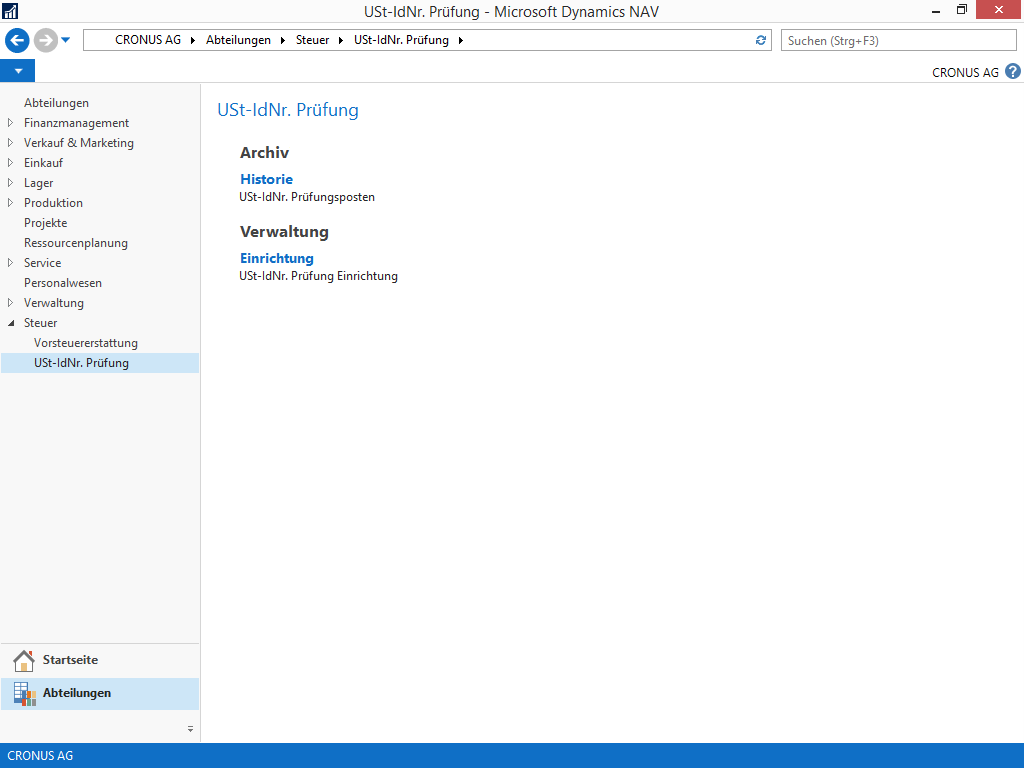
Task: Expand the Finanzmanagement tree node
Action: click(10, 123)
